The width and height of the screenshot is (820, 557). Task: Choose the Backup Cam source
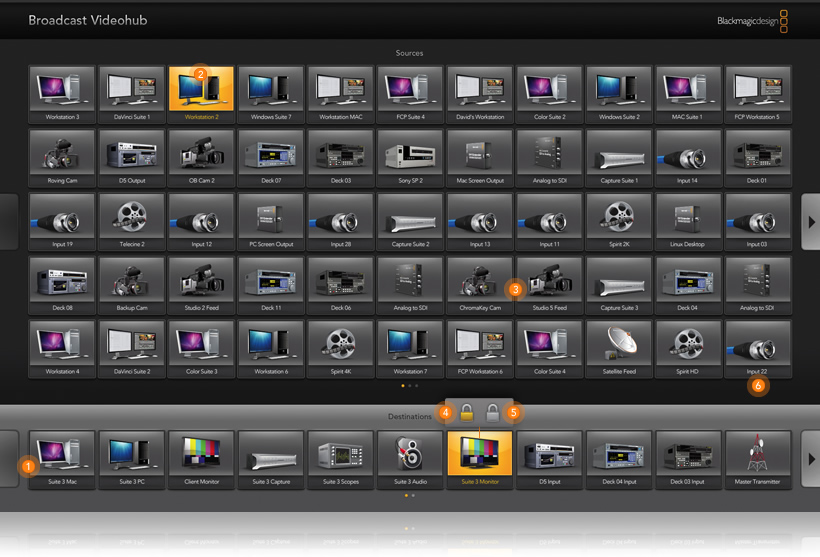132,286
